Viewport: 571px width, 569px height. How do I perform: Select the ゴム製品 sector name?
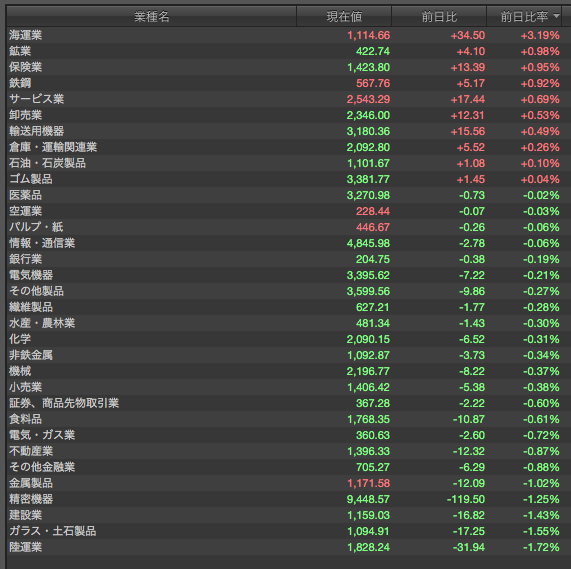pyautogui.click(x=31, y=179)
